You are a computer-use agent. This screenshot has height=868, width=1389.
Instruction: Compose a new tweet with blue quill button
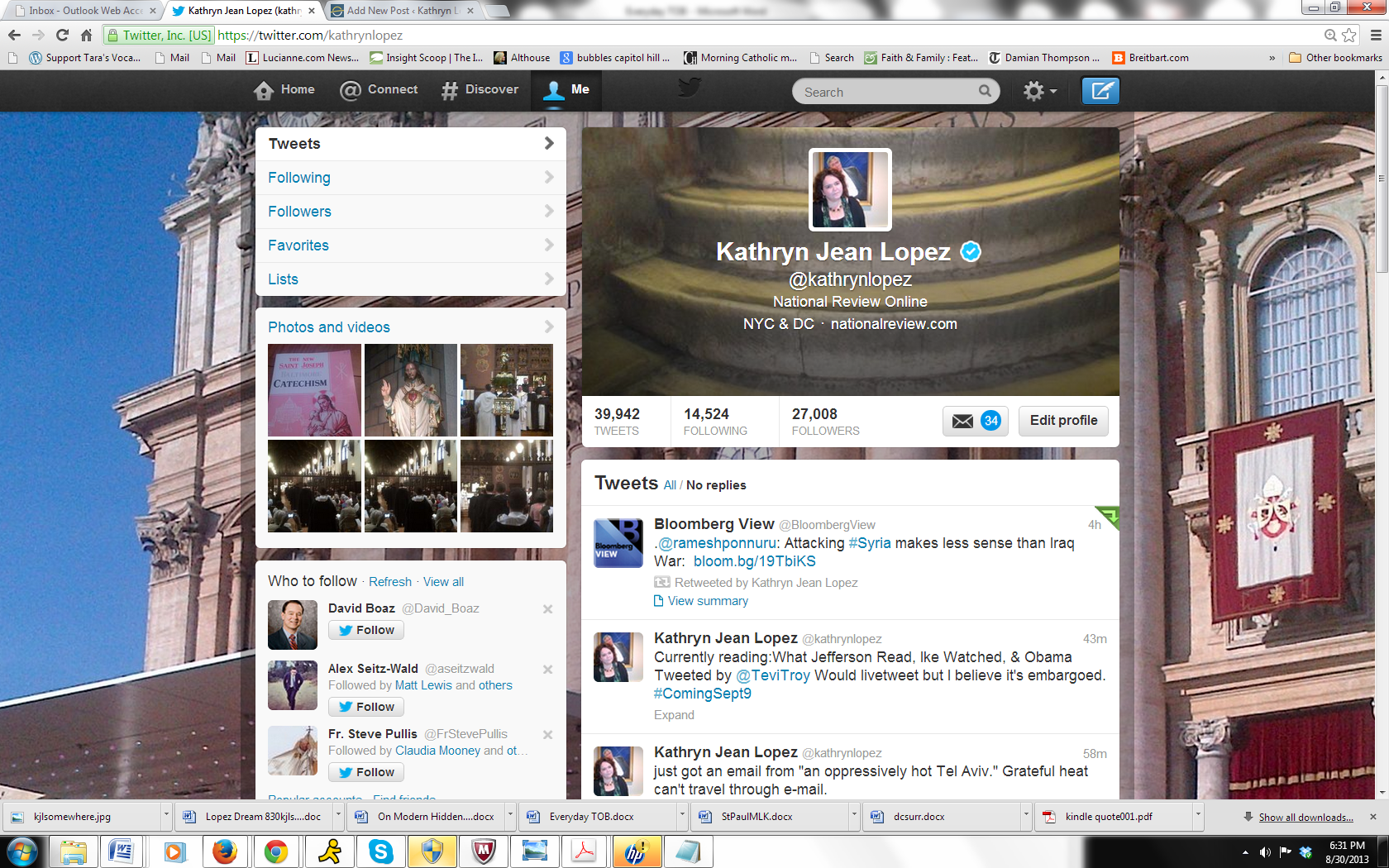coord(1100,91)
